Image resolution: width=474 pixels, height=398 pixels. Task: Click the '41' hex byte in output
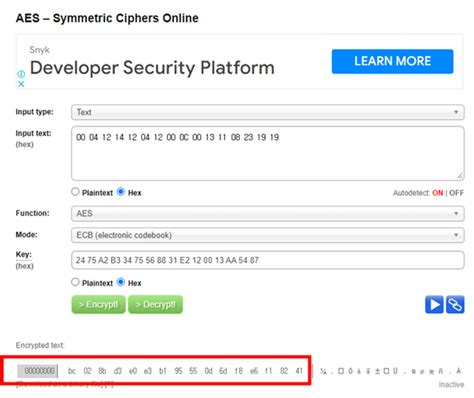(x=299, y=371)
